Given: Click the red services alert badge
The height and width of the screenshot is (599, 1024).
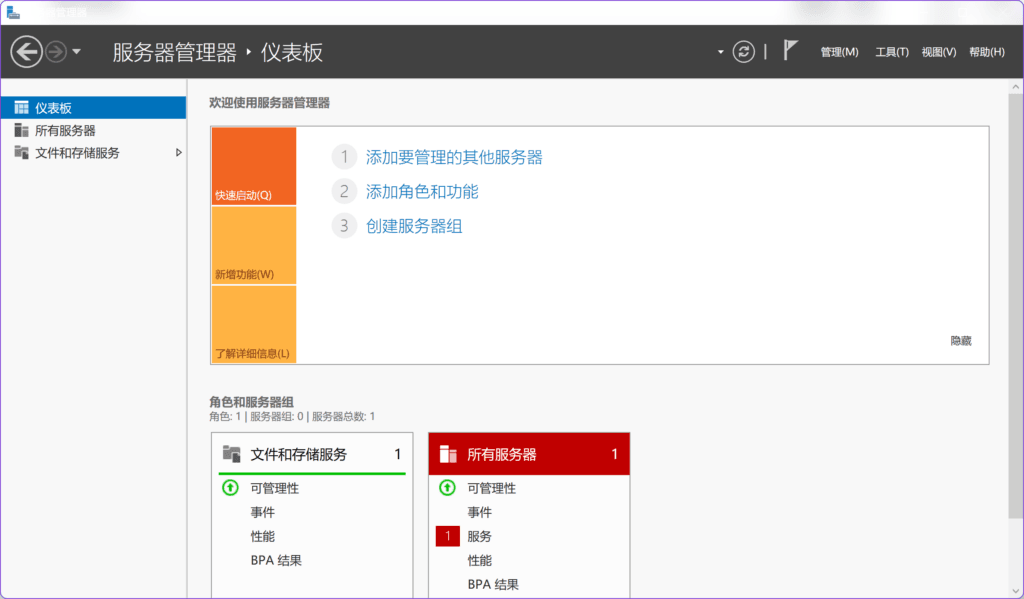Looking at the screenshot, I should tap(447, 536).
